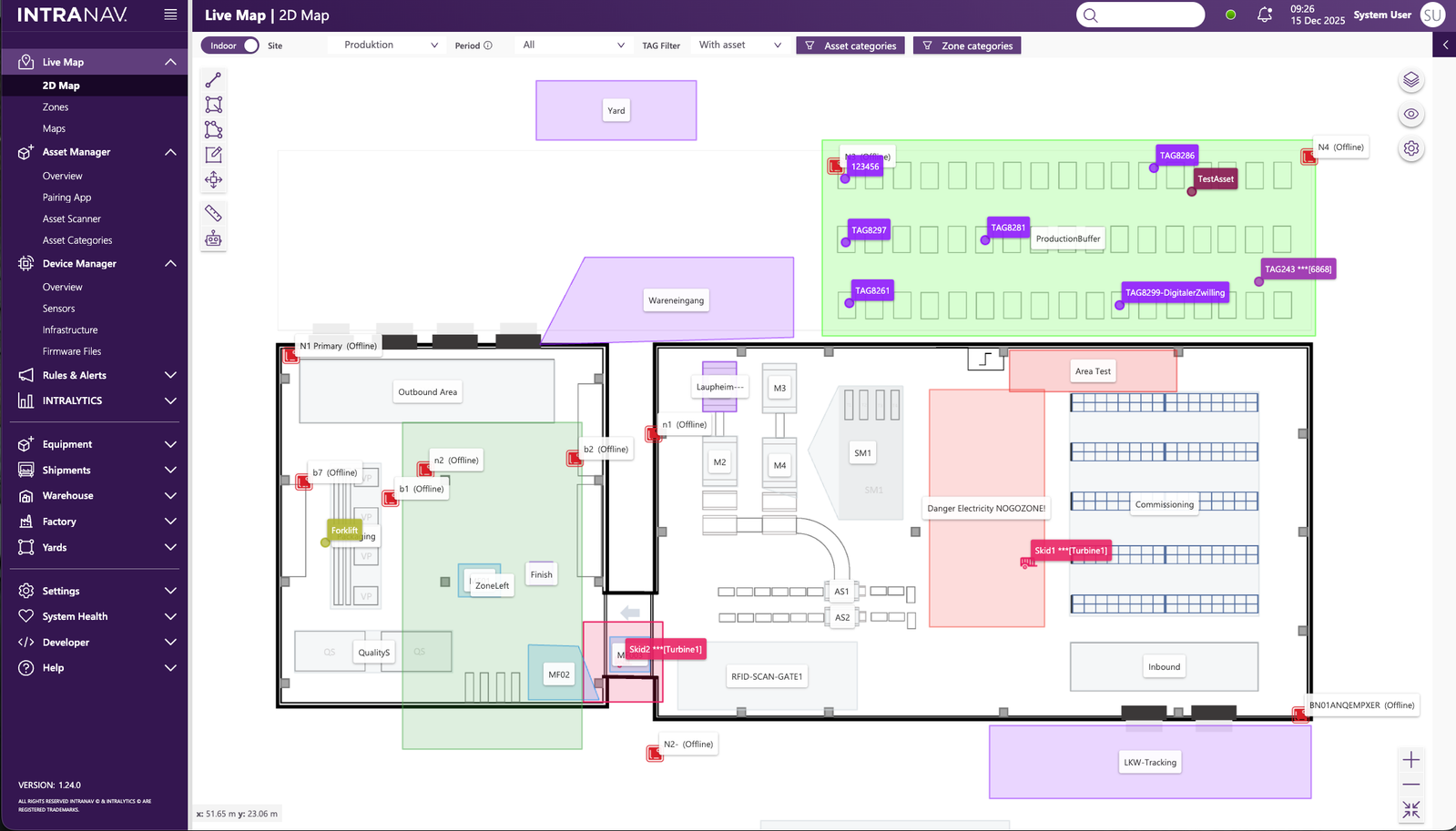Open Zones under Live Map
This screenshot has height=831, width=1456.
pos(56,107)
